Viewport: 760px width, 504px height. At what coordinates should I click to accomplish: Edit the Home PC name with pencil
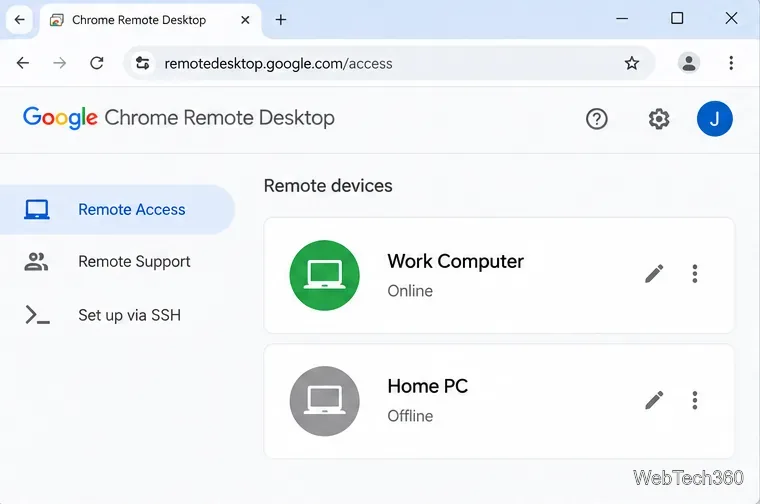point(654,400)
